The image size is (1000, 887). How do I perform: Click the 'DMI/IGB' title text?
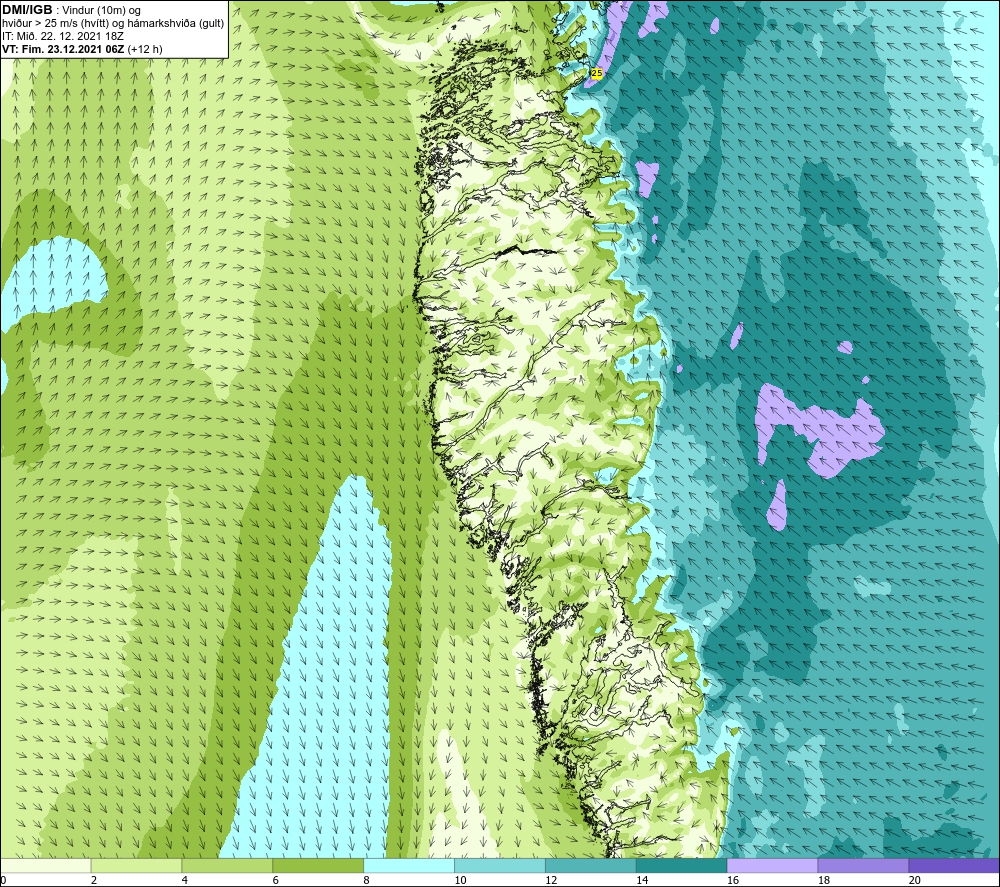[27, 10]
